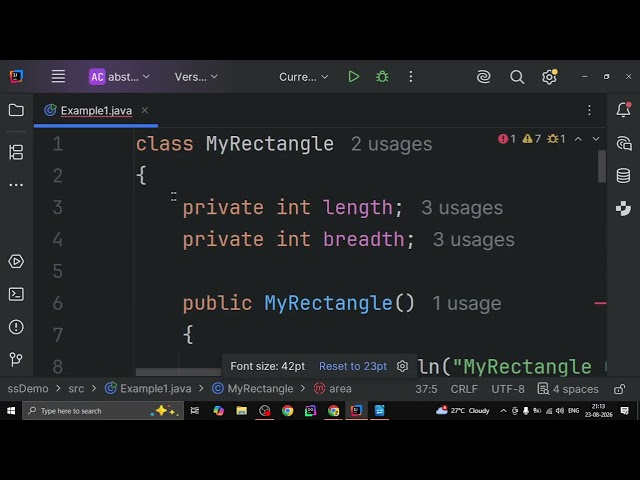Open Search Everywhere magnifier

pos(517,77)
